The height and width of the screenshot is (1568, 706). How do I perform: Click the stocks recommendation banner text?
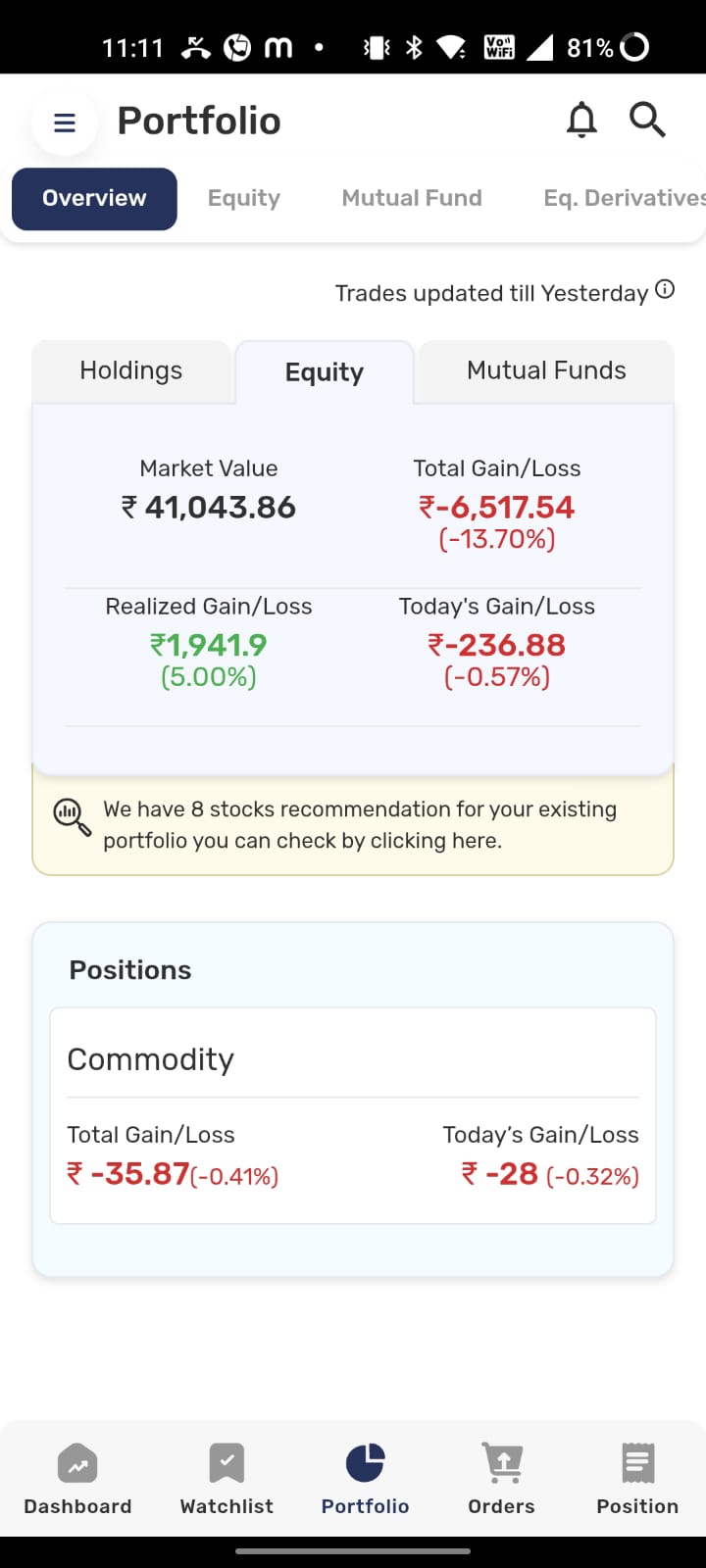tap(360, 825)
